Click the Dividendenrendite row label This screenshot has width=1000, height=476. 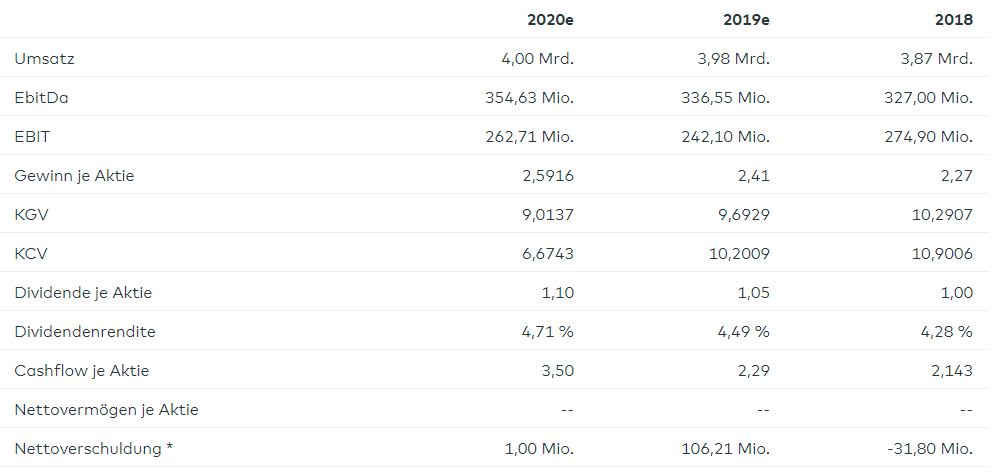click(x=85, y=332)
